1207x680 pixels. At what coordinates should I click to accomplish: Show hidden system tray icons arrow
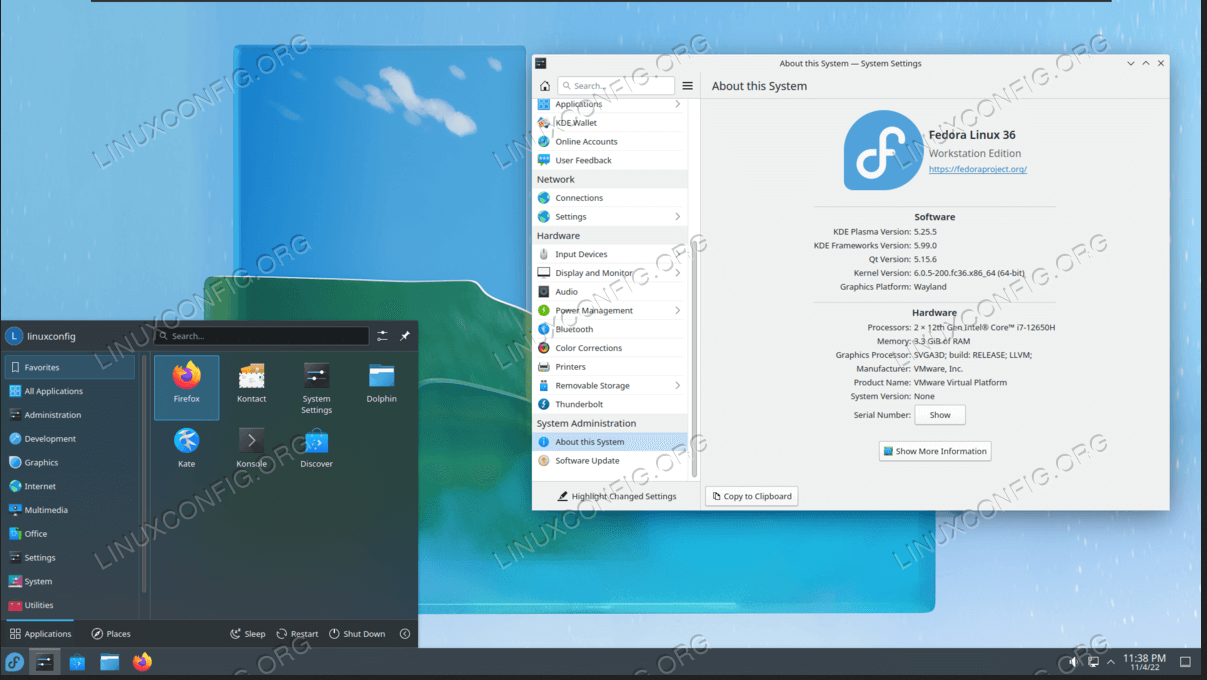click(x=1110, y=662)
